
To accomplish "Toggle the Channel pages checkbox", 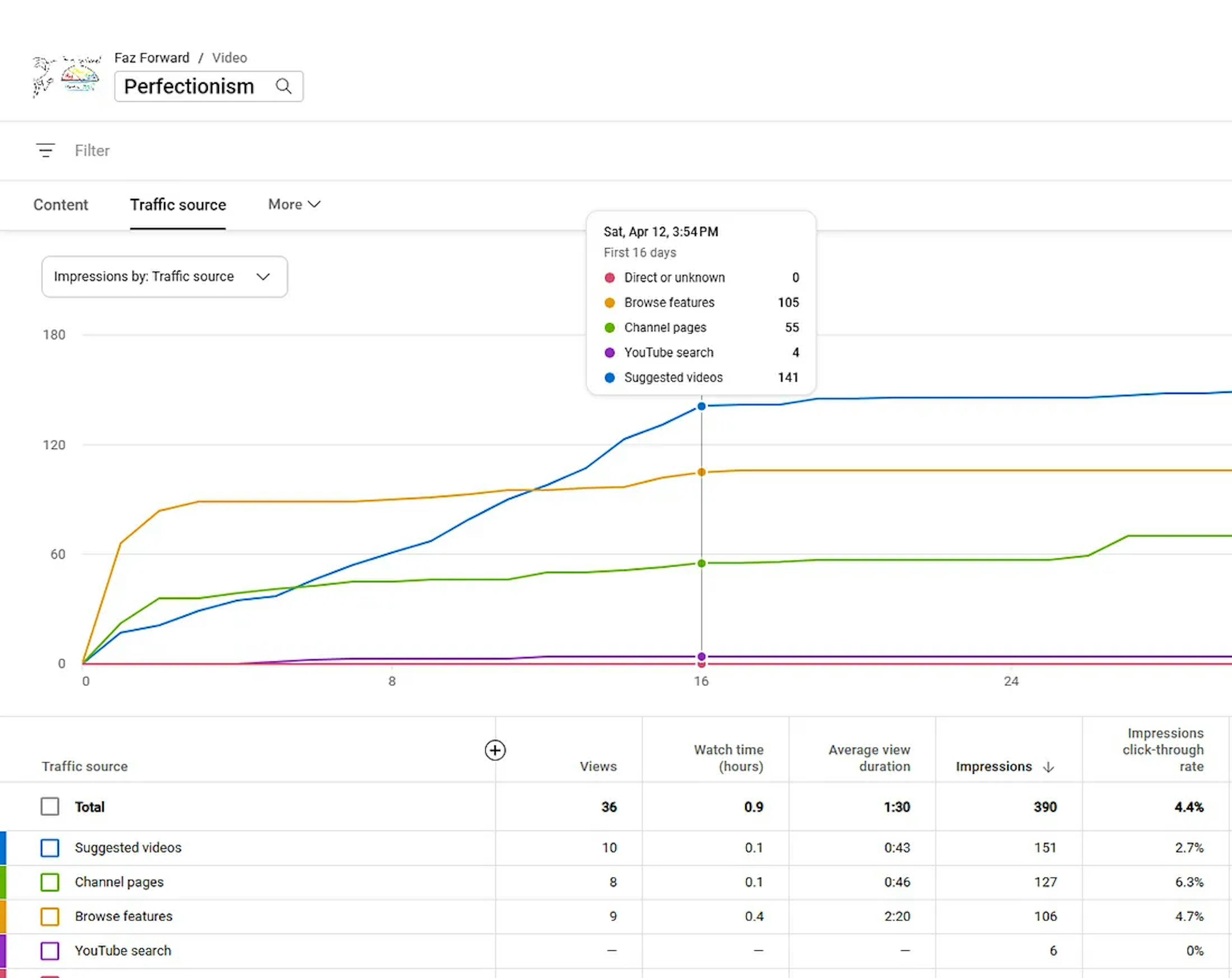I will pyautogui.click(x=50, y=882).
